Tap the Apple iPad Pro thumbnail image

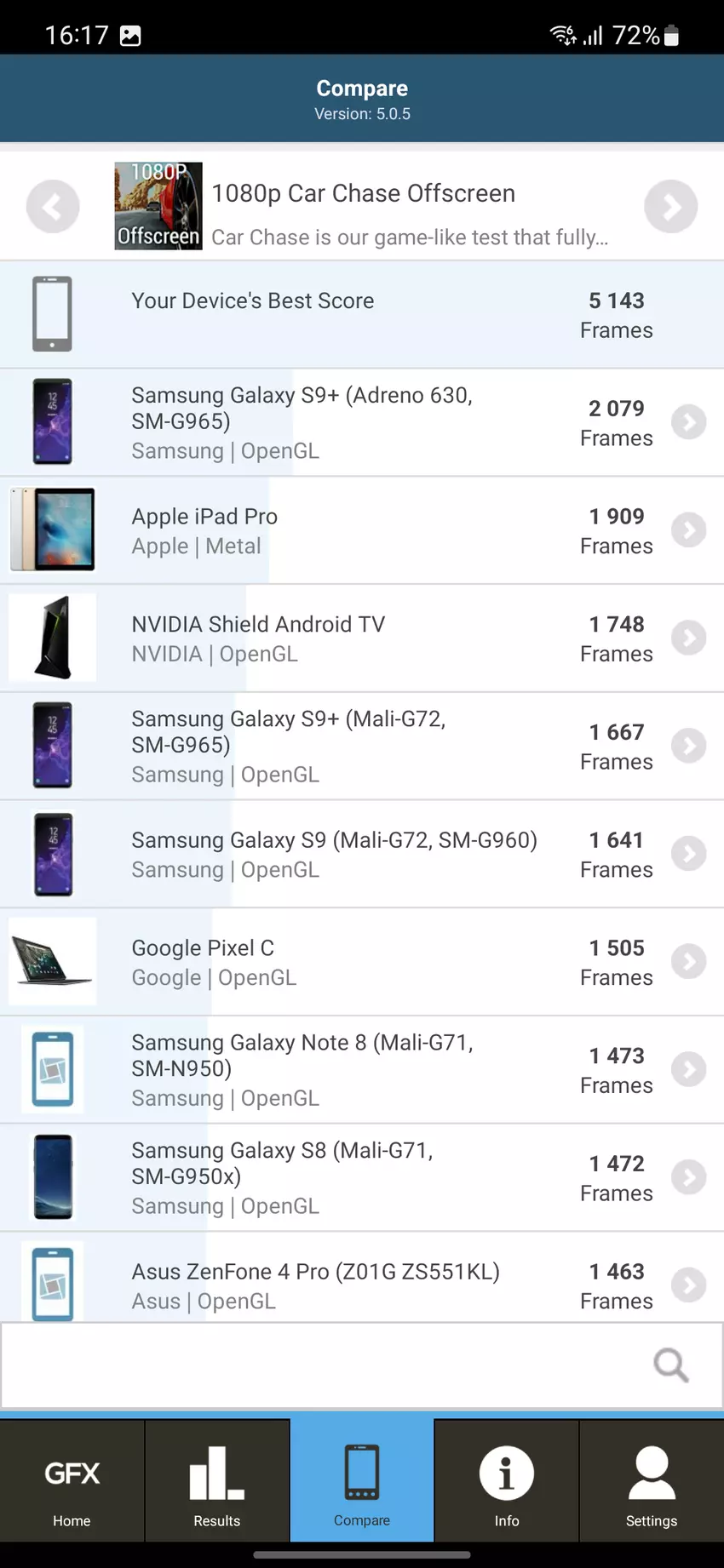[x=53, y=529]
